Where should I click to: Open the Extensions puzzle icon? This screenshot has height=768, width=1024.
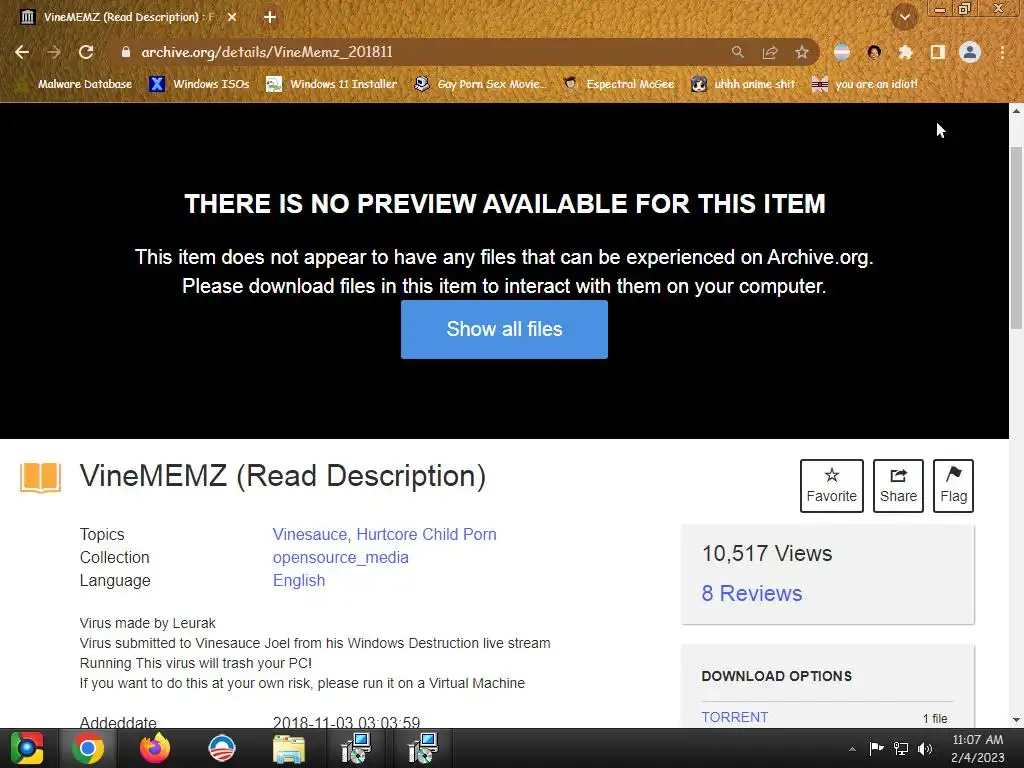click(905, 52)
